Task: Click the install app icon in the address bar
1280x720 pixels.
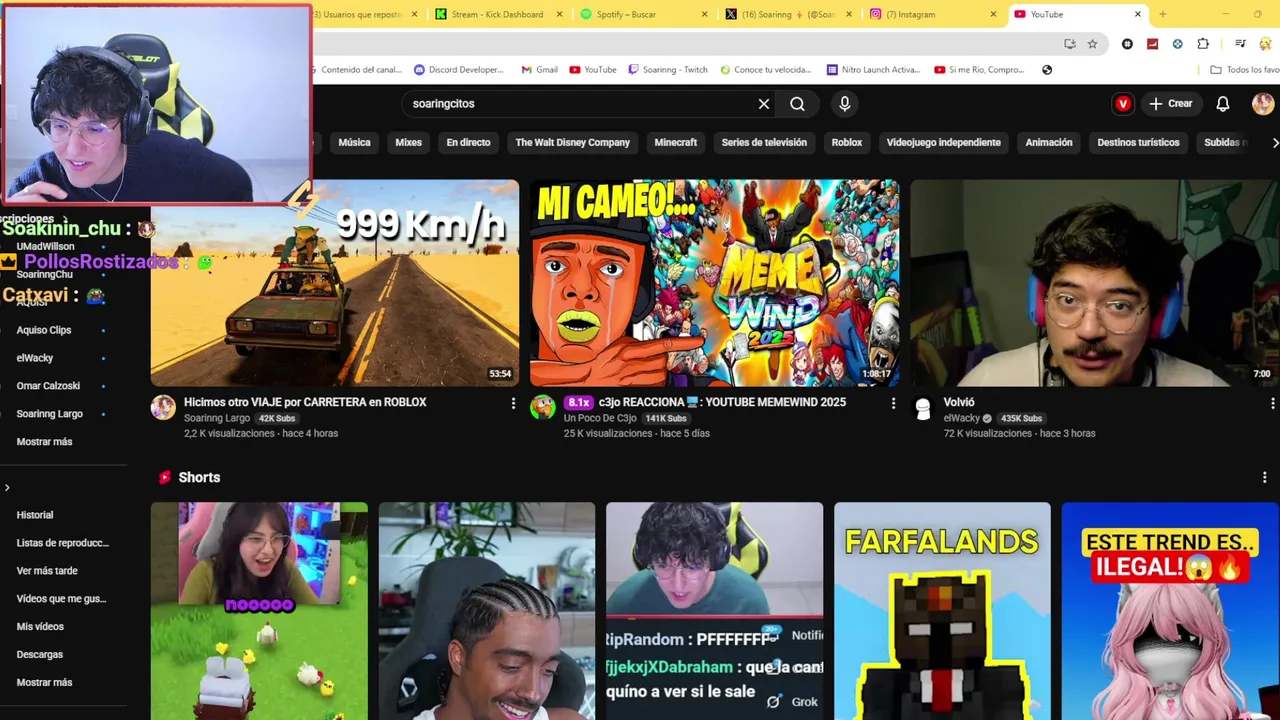Action: [1070, 44]
